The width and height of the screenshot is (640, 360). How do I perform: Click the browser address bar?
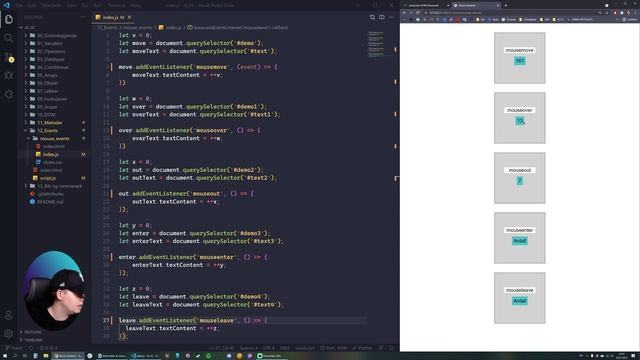[x=510, y=13]
